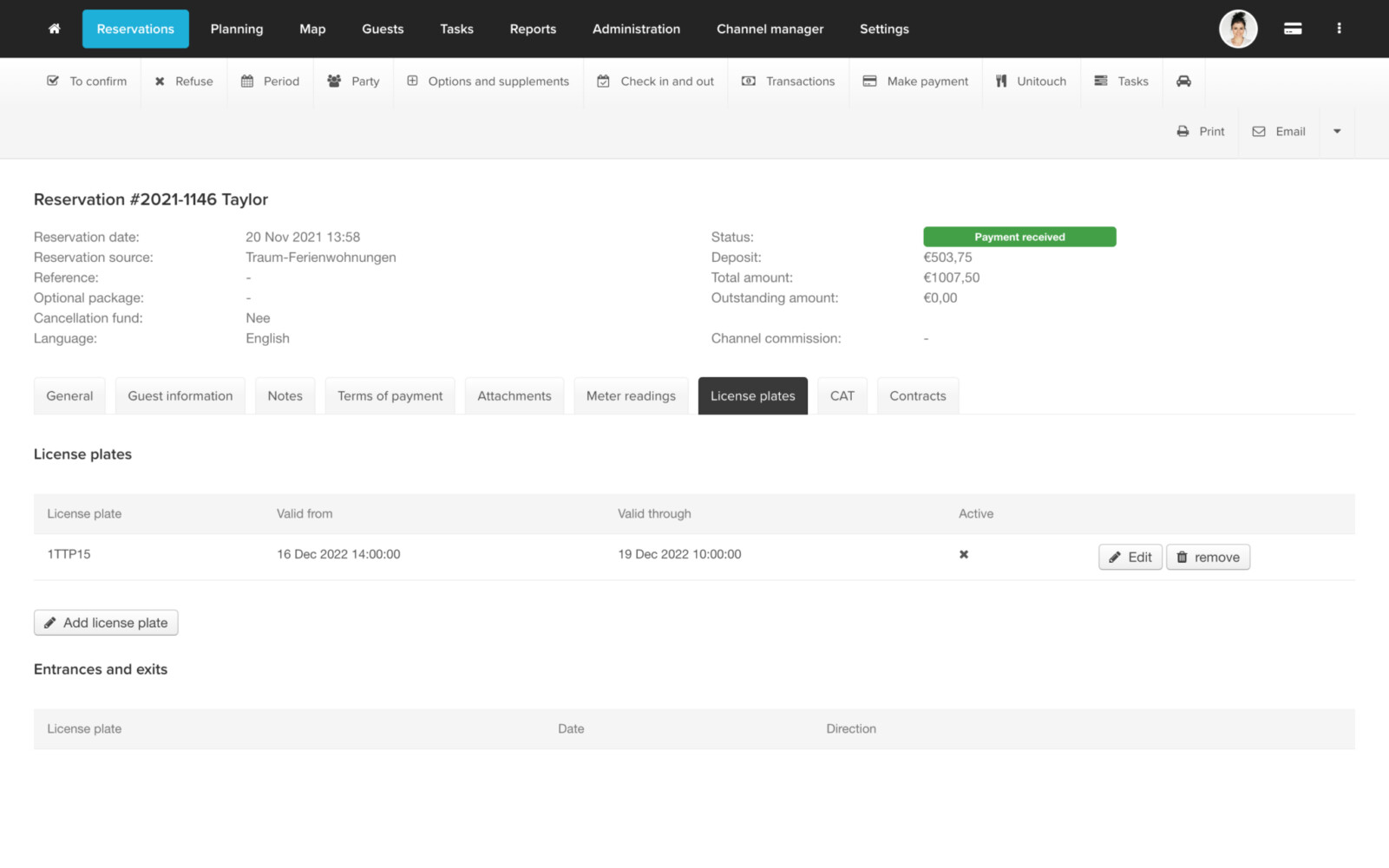Click the Print toolbar button
Screen dimensions: 1389x868
pyautogui.click(x=1201, y=132)
